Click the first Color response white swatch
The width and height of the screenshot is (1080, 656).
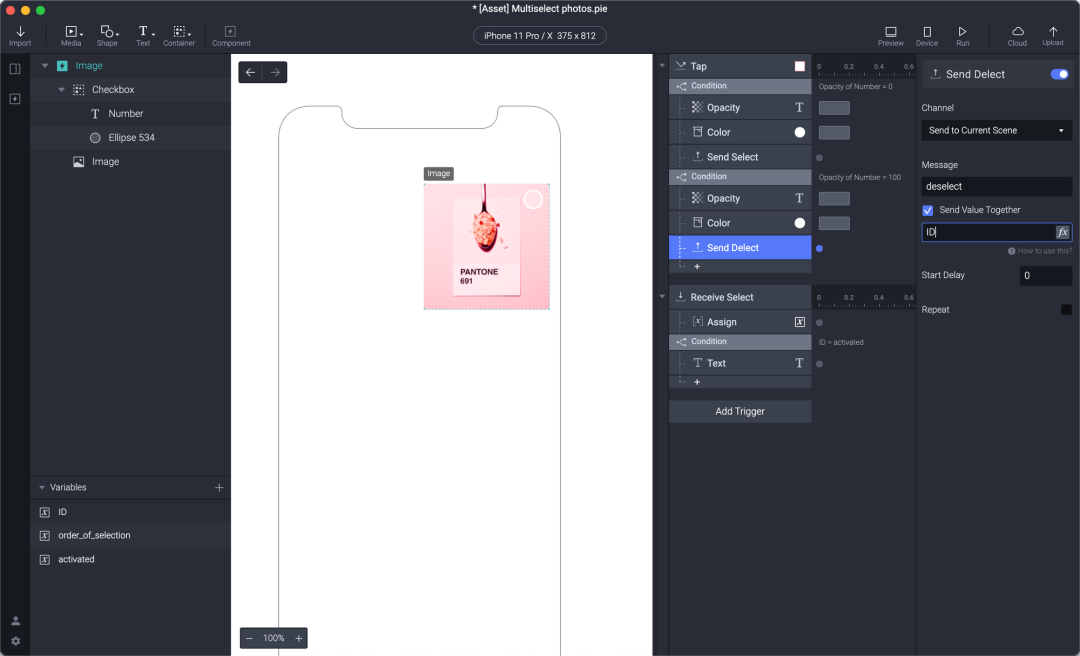pos(800,132)
